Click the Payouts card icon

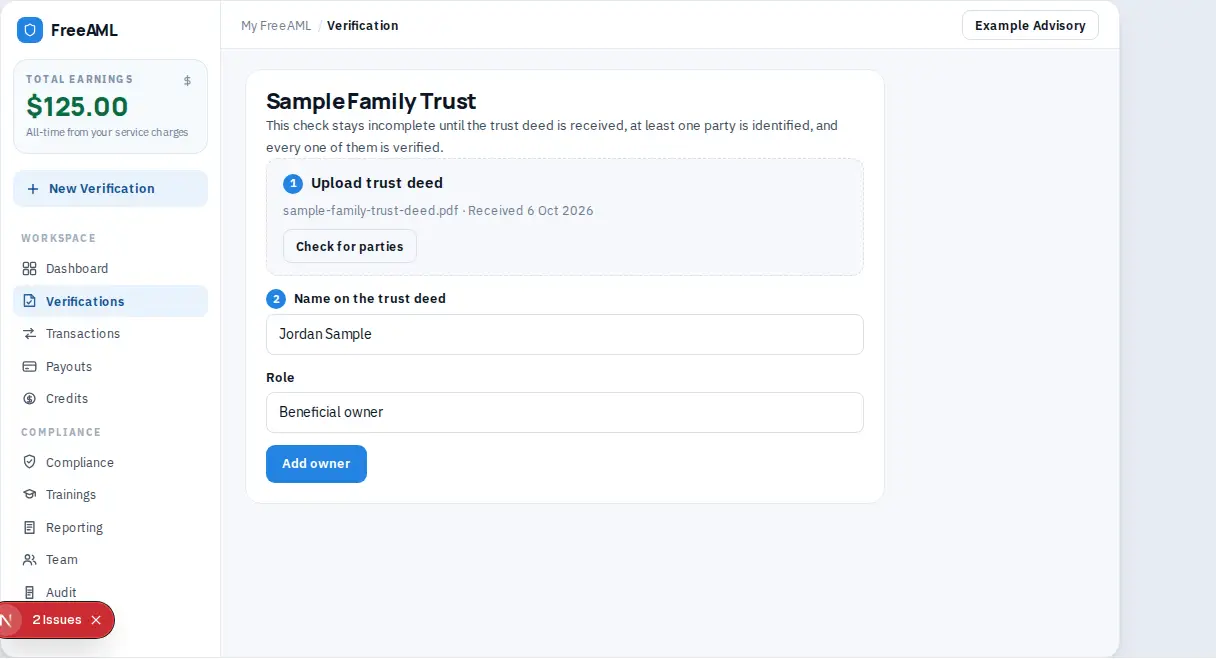[x=29, y=367]
